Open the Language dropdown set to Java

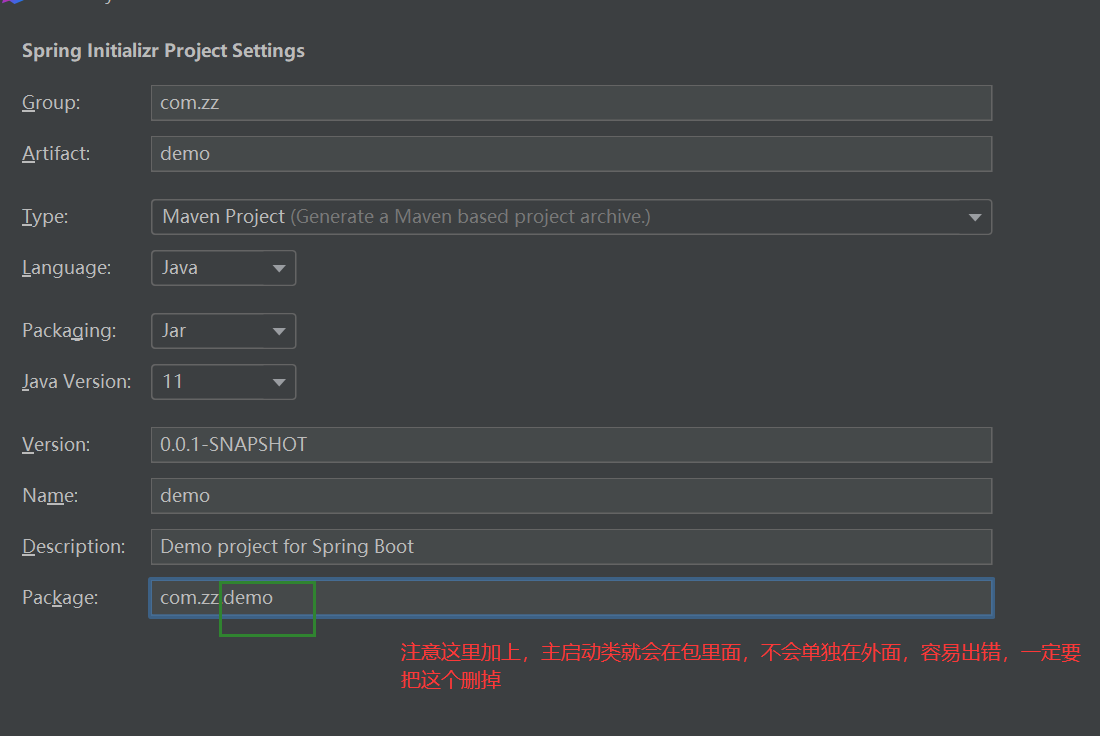coord(223,268)
